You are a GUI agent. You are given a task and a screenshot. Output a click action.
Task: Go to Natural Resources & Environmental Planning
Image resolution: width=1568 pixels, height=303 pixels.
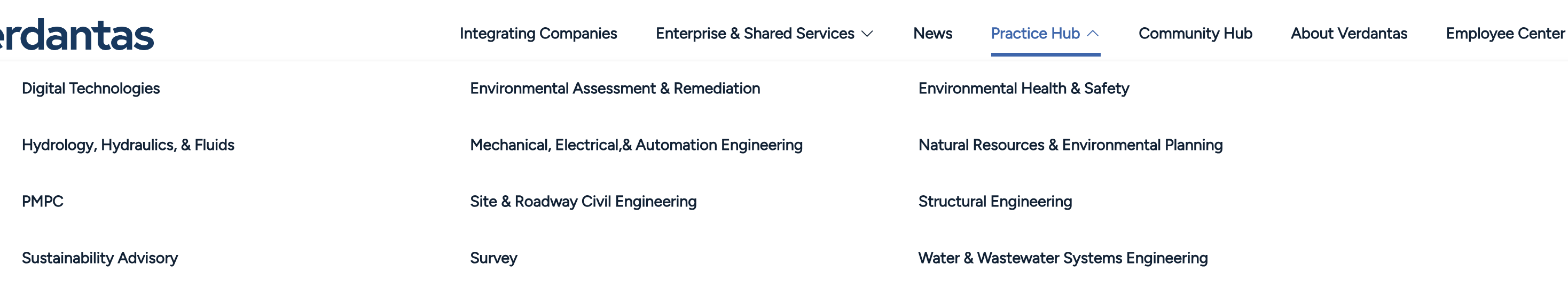1070,146
